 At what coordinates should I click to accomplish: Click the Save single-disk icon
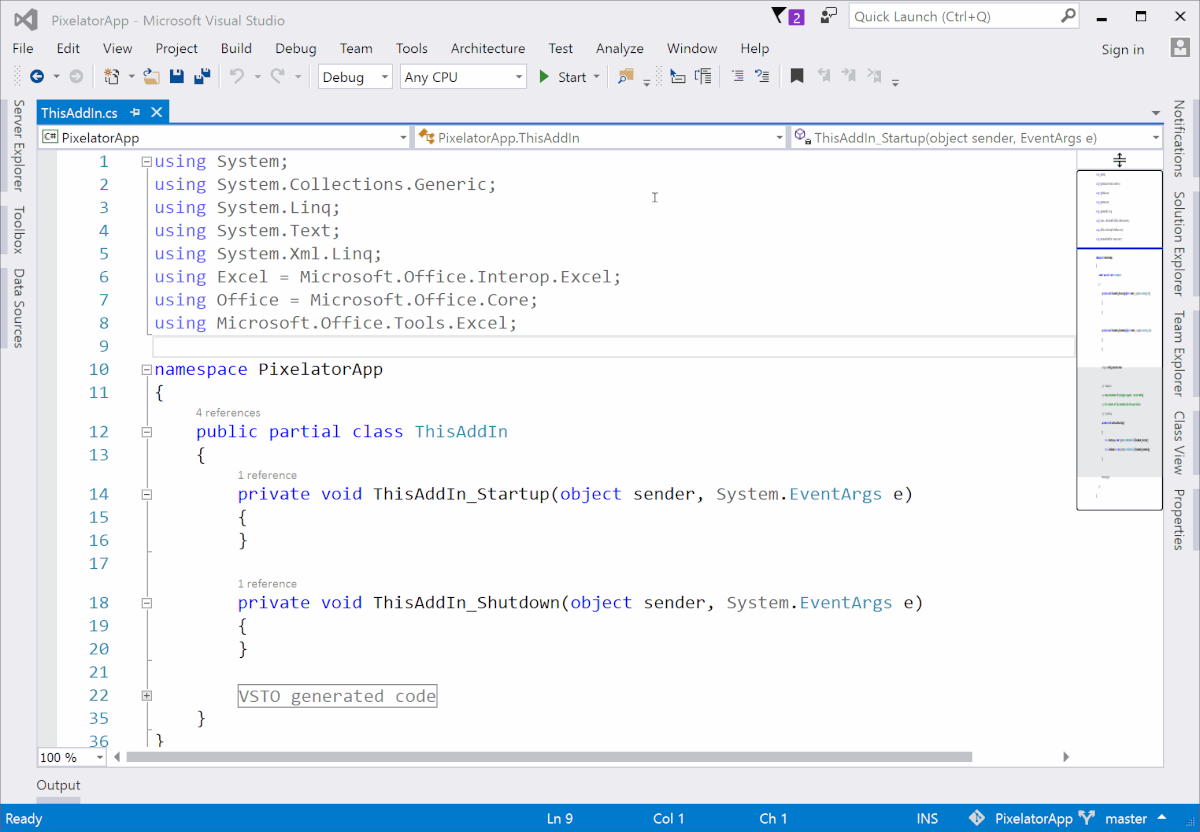pyautogui.click(x=177, y=76)
